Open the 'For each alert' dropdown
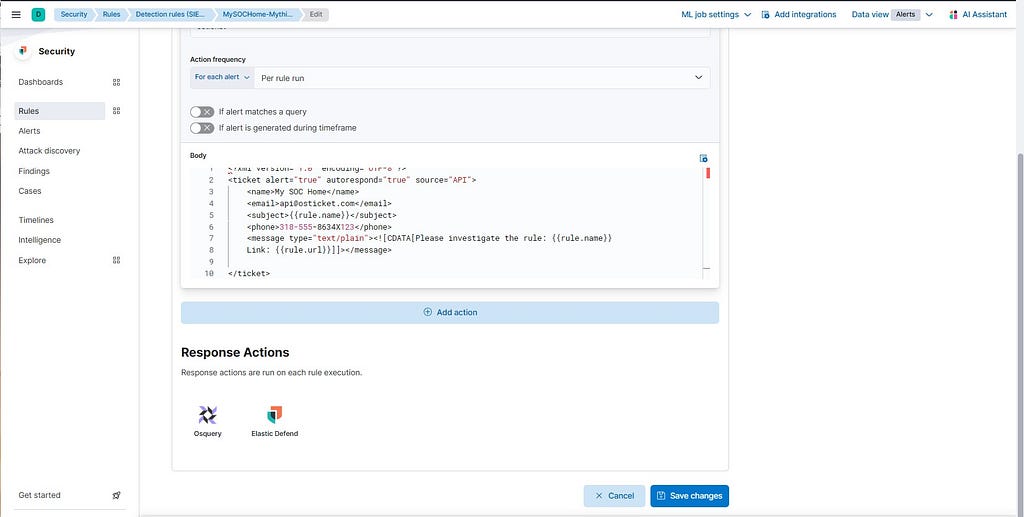Viewport: 1024px width, 517px height. [x=222, y=77]
